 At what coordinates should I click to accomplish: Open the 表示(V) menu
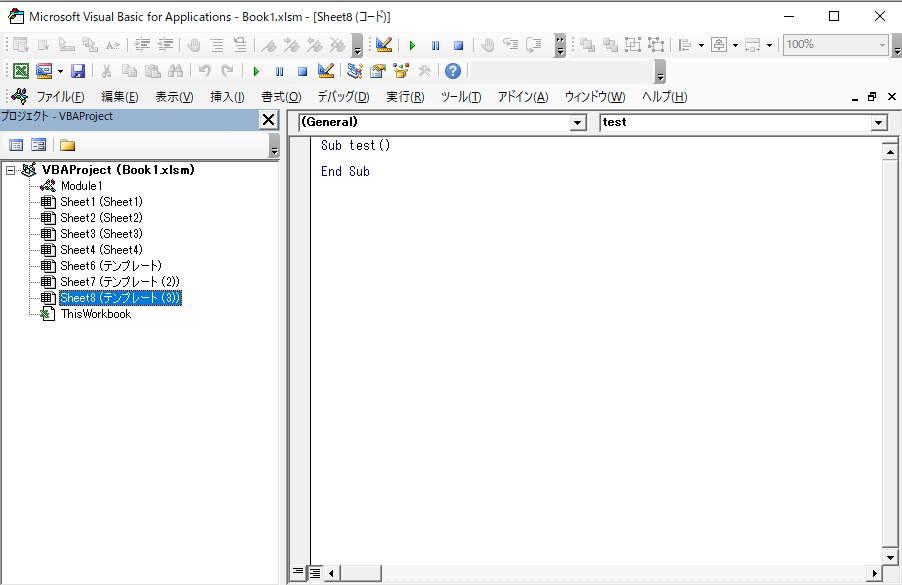[x=174, y=97]
